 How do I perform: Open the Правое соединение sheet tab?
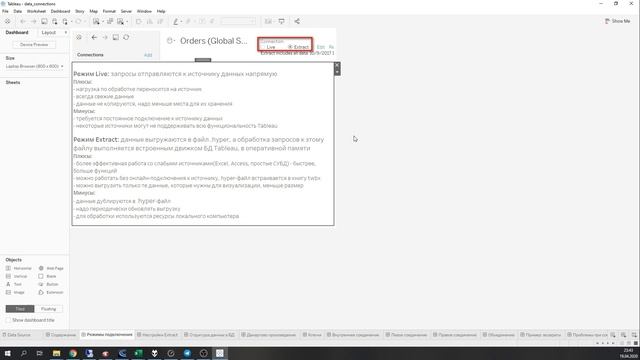(455, 335)
